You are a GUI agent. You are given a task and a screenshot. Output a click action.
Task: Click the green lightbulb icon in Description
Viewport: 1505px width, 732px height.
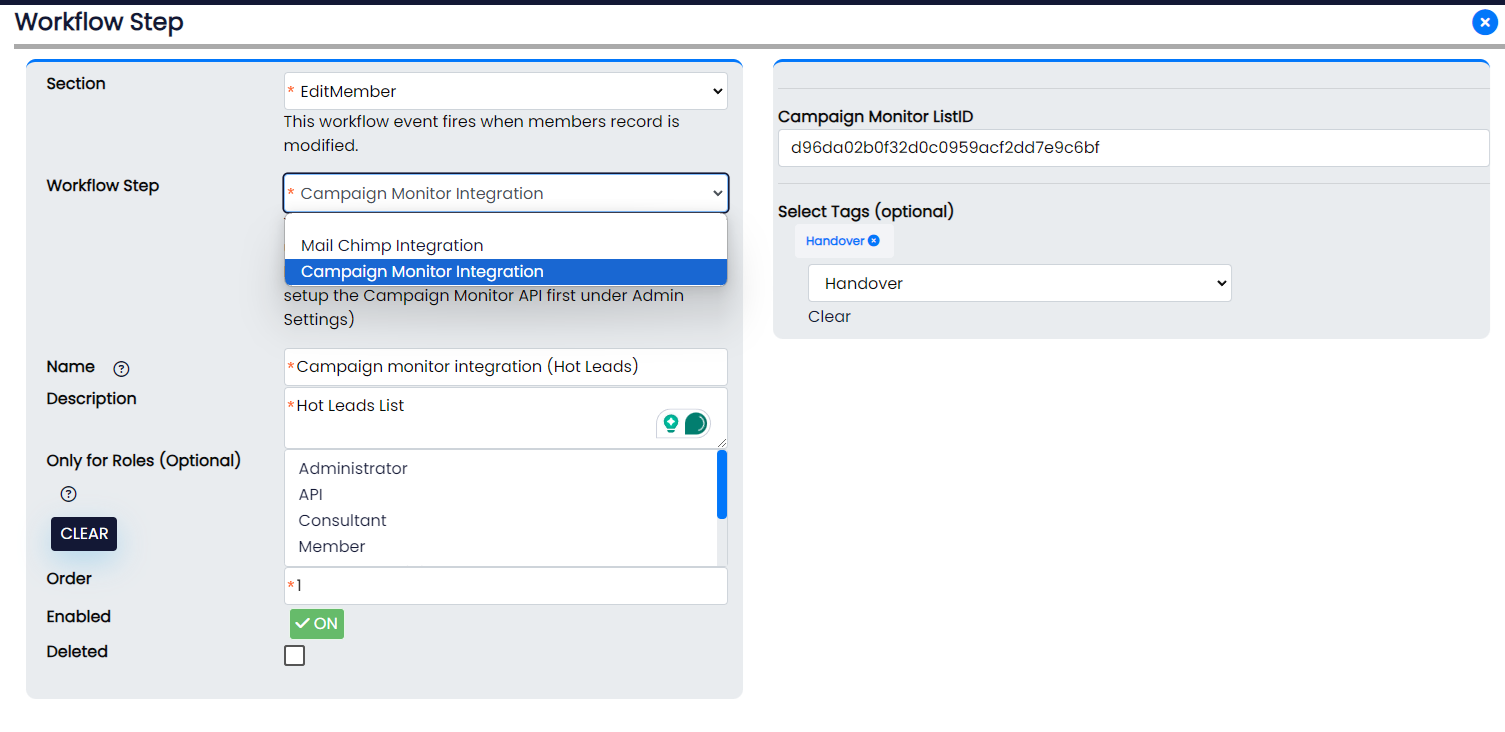pos(671,423)
